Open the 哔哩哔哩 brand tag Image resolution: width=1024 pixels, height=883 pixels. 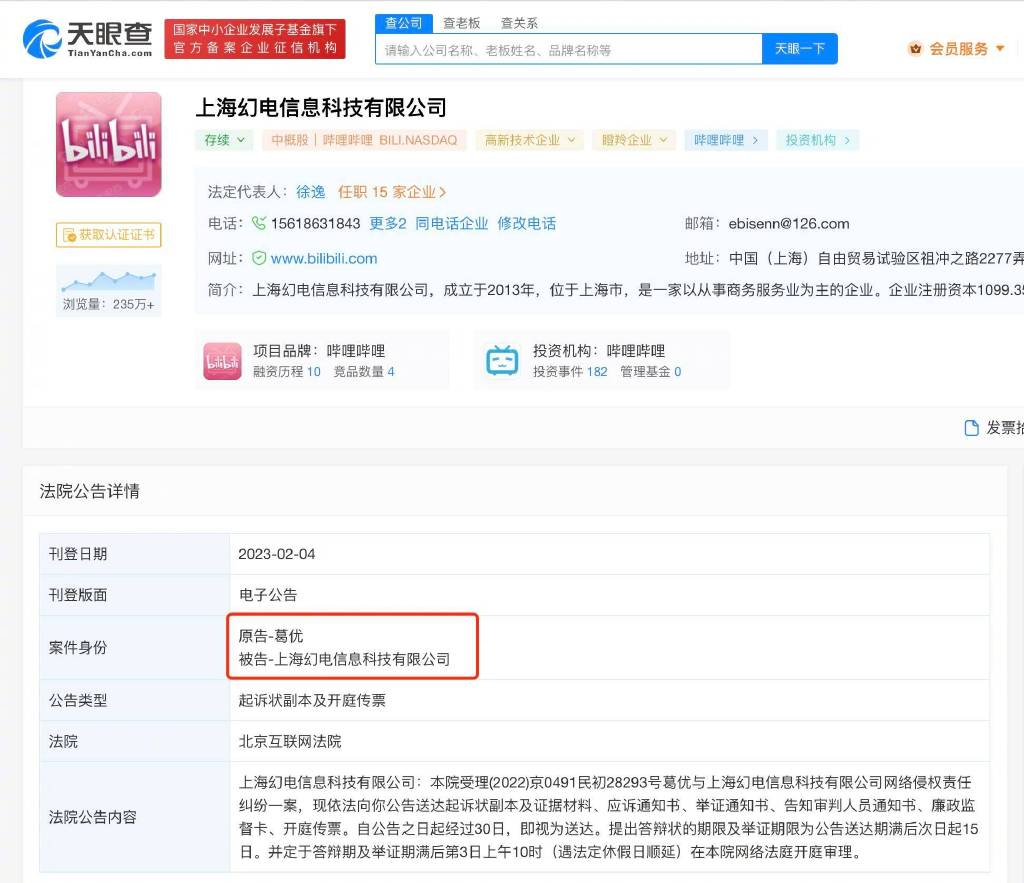coord(726,140)
